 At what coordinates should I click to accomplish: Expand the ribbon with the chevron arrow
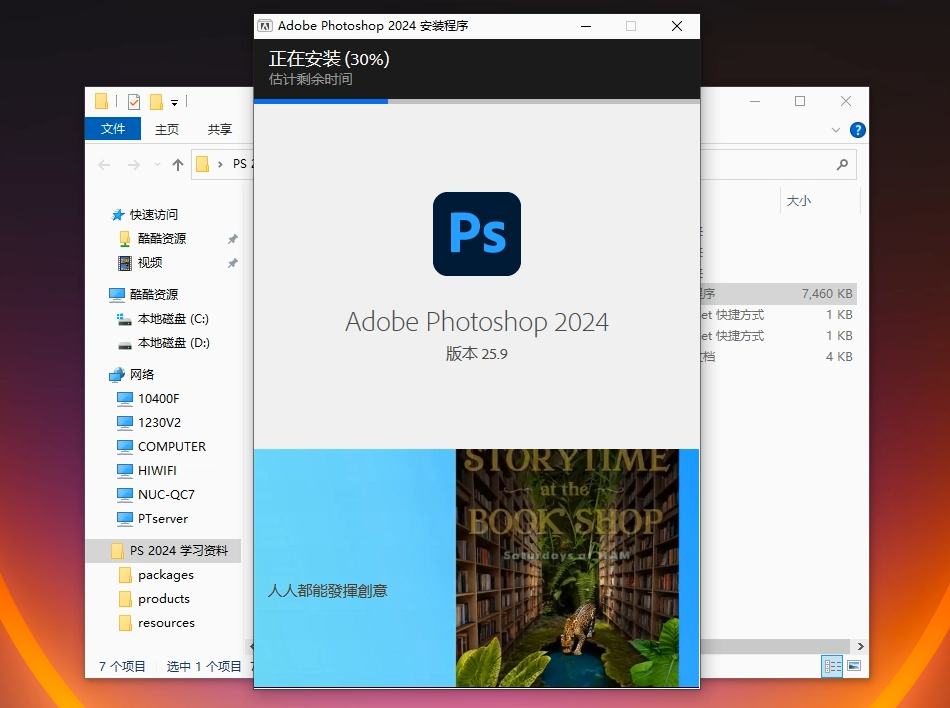(836, 130)
